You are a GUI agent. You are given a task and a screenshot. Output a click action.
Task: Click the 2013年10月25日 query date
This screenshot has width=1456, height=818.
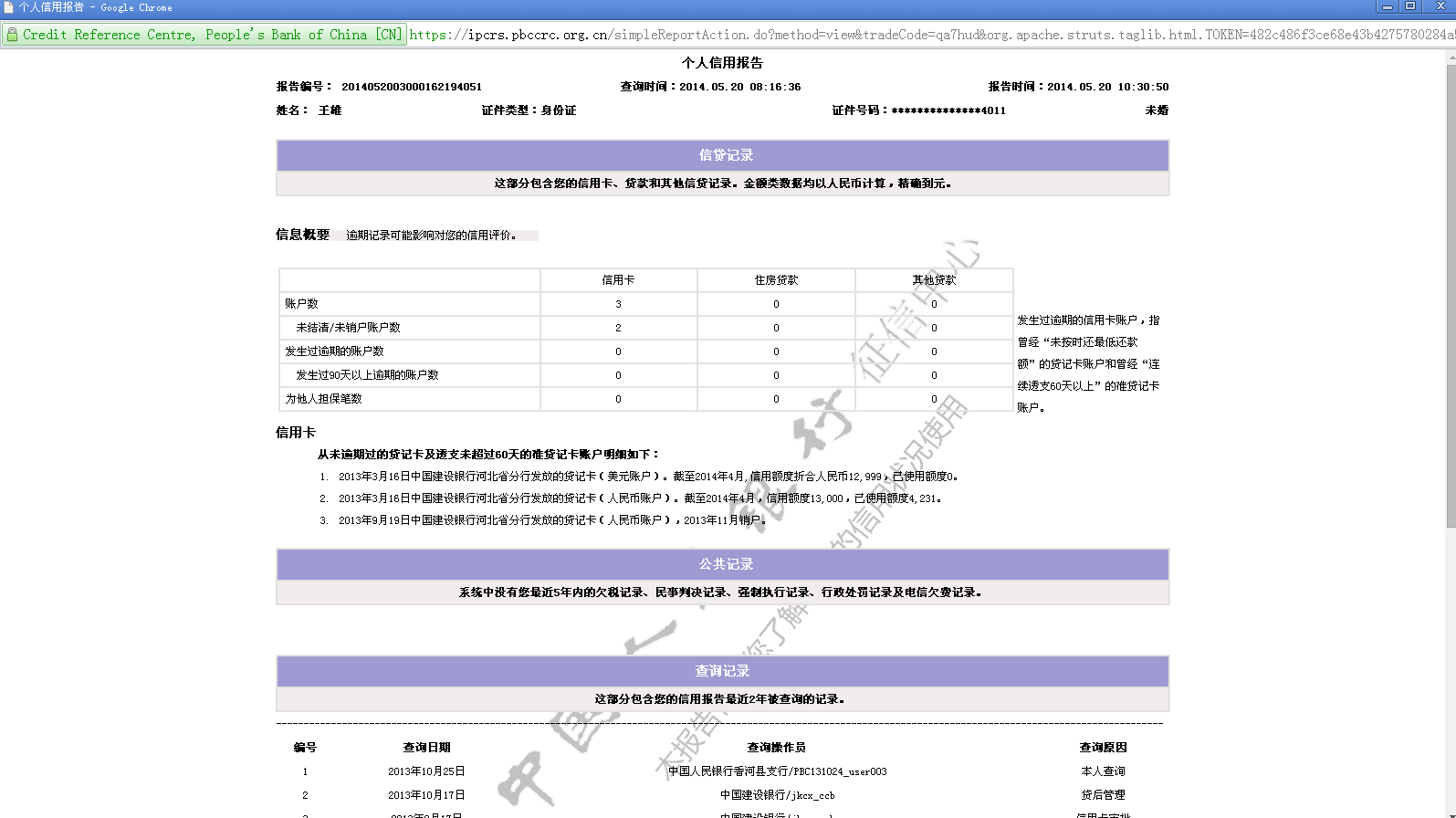(x=426, y=771)
